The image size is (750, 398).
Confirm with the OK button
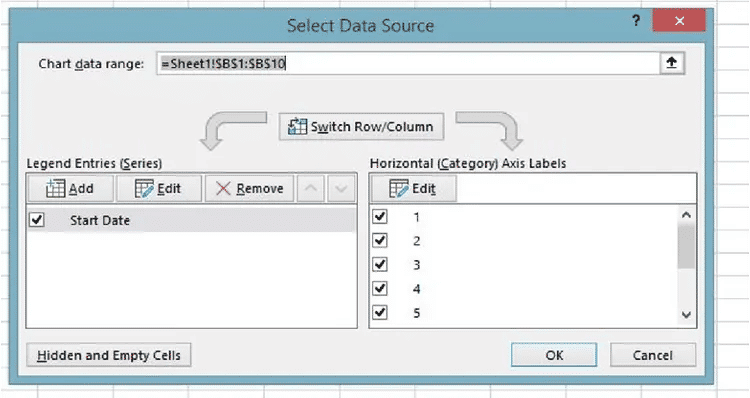[554, 355]
